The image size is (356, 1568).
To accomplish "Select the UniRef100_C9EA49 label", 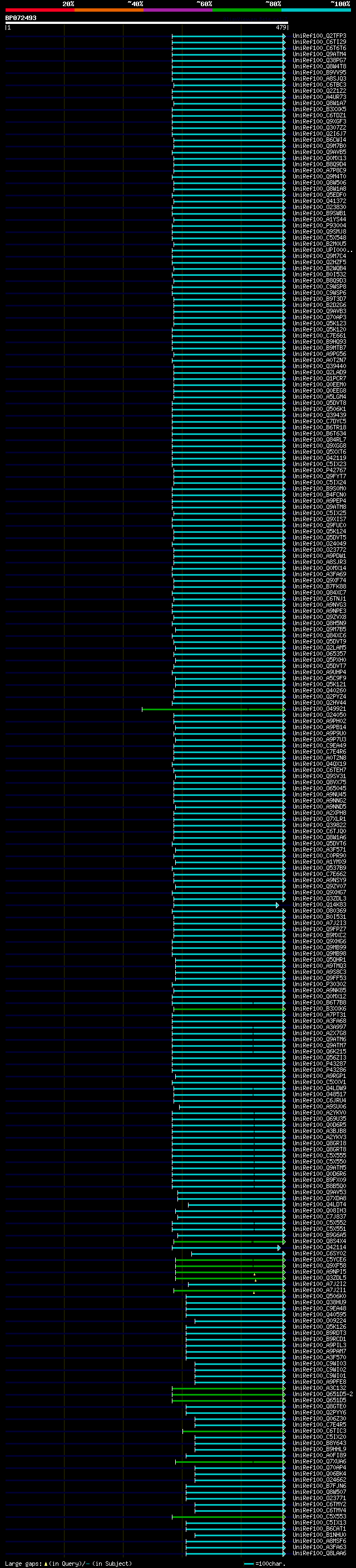I will point(319,746).
